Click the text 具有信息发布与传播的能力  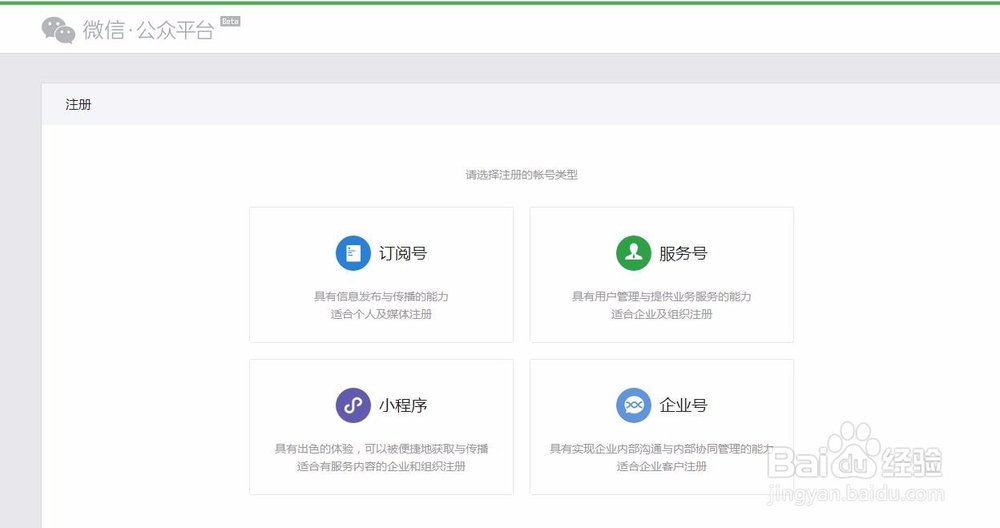[381, 297]
